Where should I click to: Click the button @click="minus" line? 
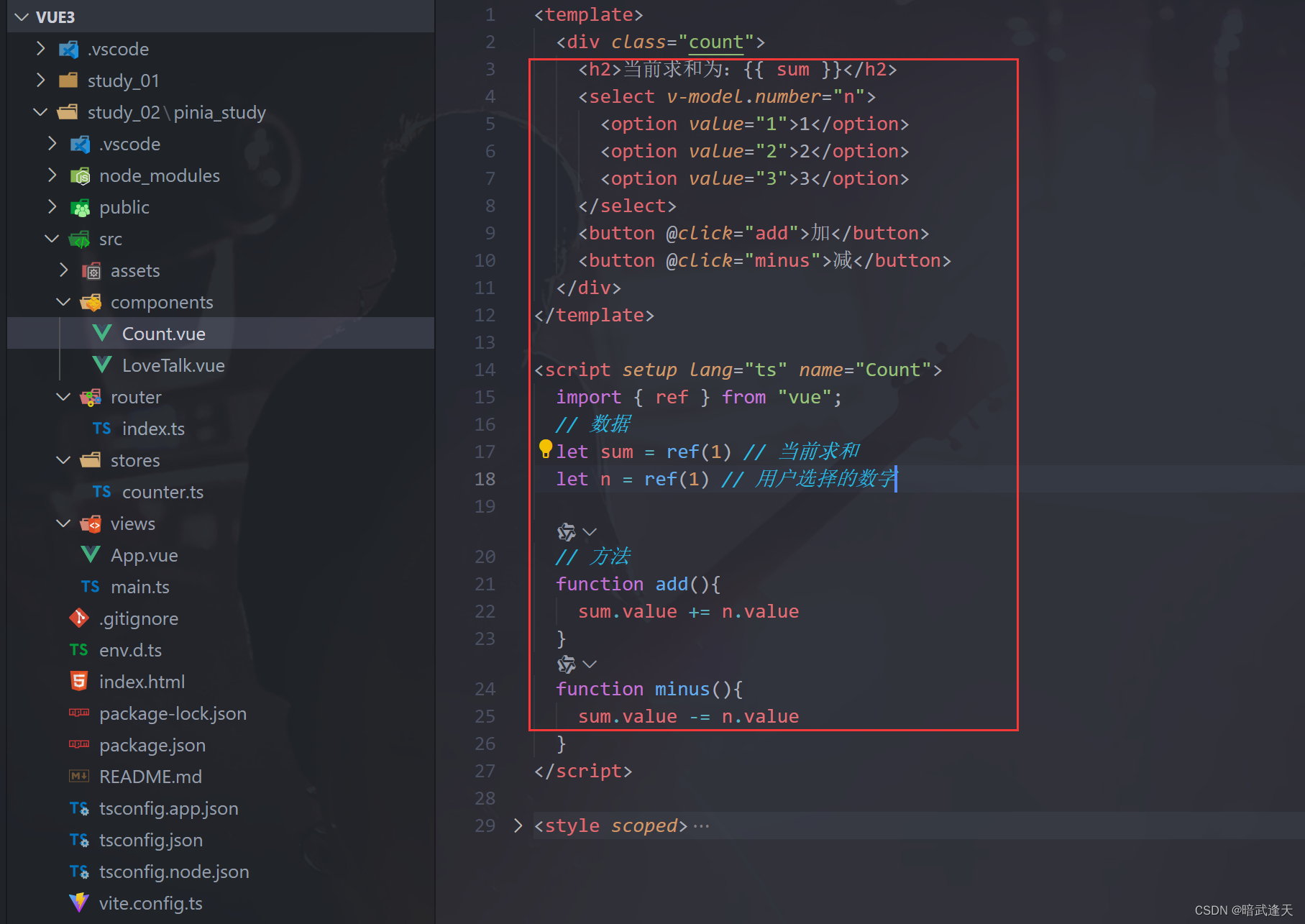(x=765, y=260)
